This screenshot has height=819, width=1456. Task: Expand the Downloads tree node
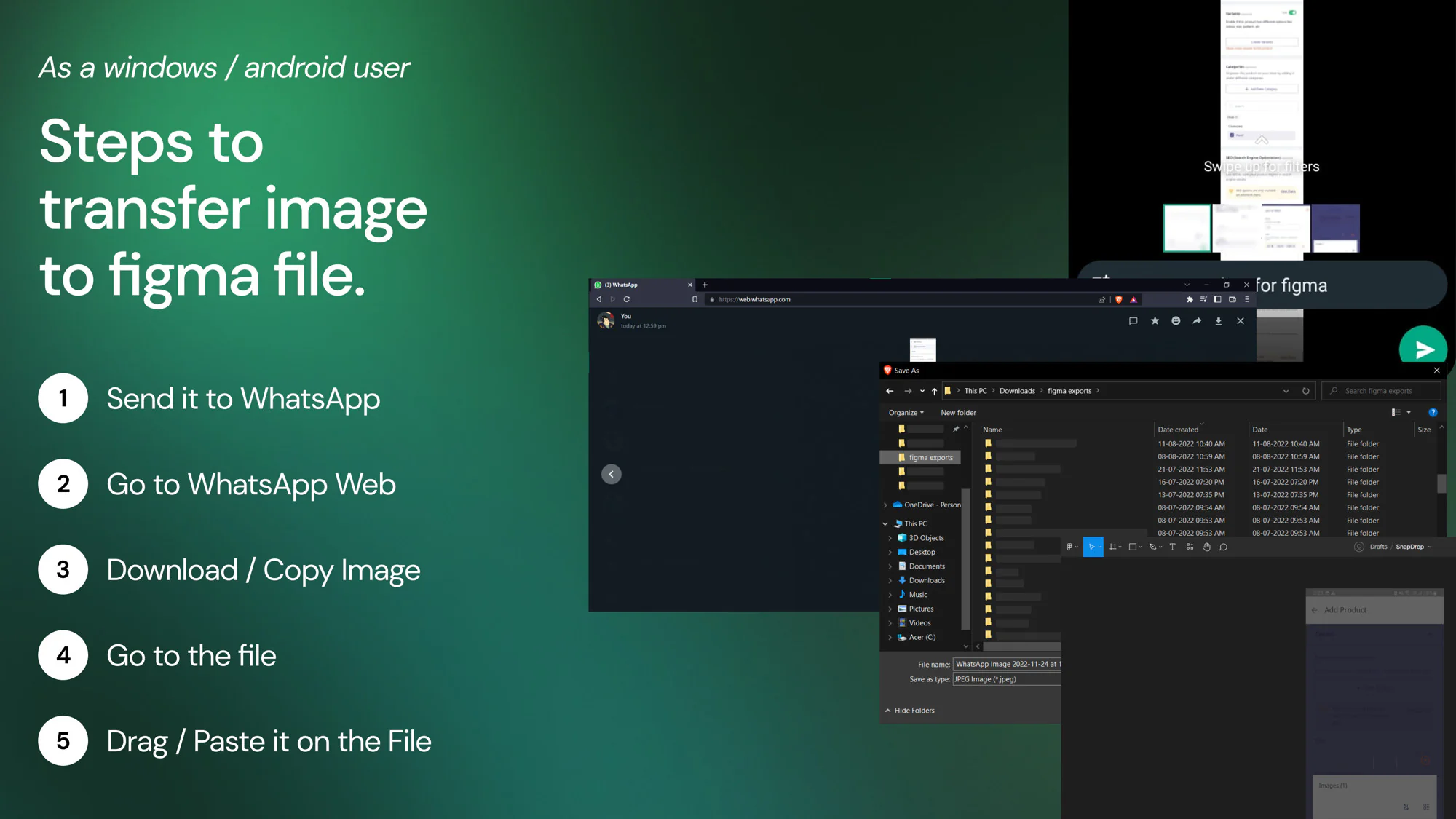coord(890,581)
